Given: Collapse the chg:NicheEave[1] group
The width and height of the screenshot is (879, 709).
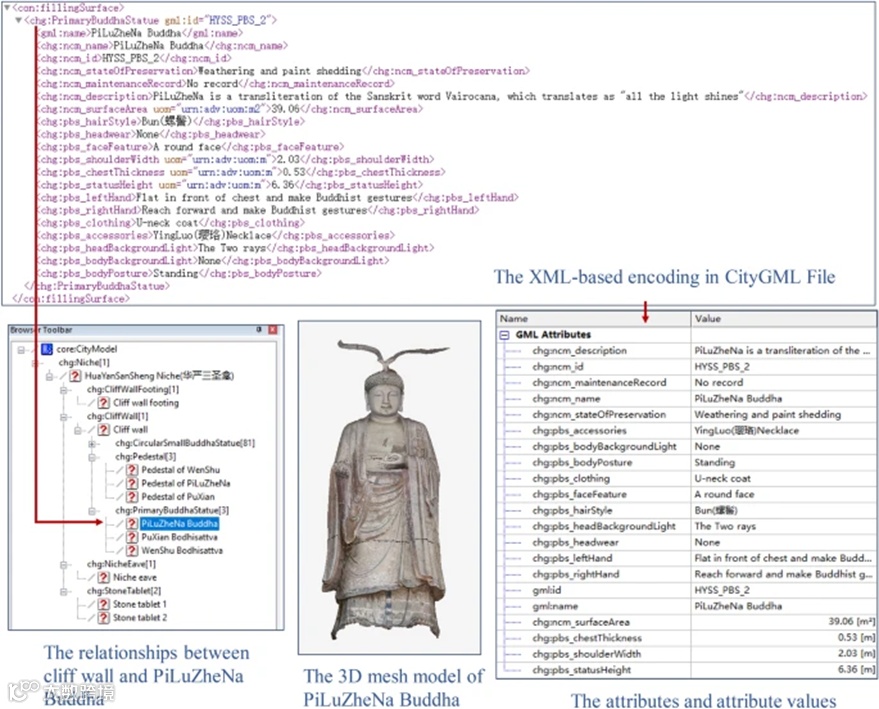Looking at the screenshot, I should (x=63, y=564).
